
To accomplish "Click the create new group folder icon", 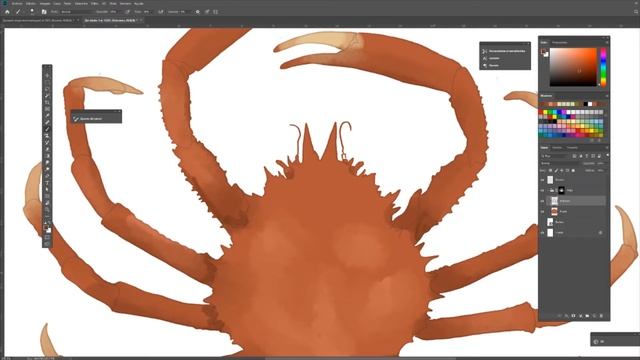I will coord(587,316).
